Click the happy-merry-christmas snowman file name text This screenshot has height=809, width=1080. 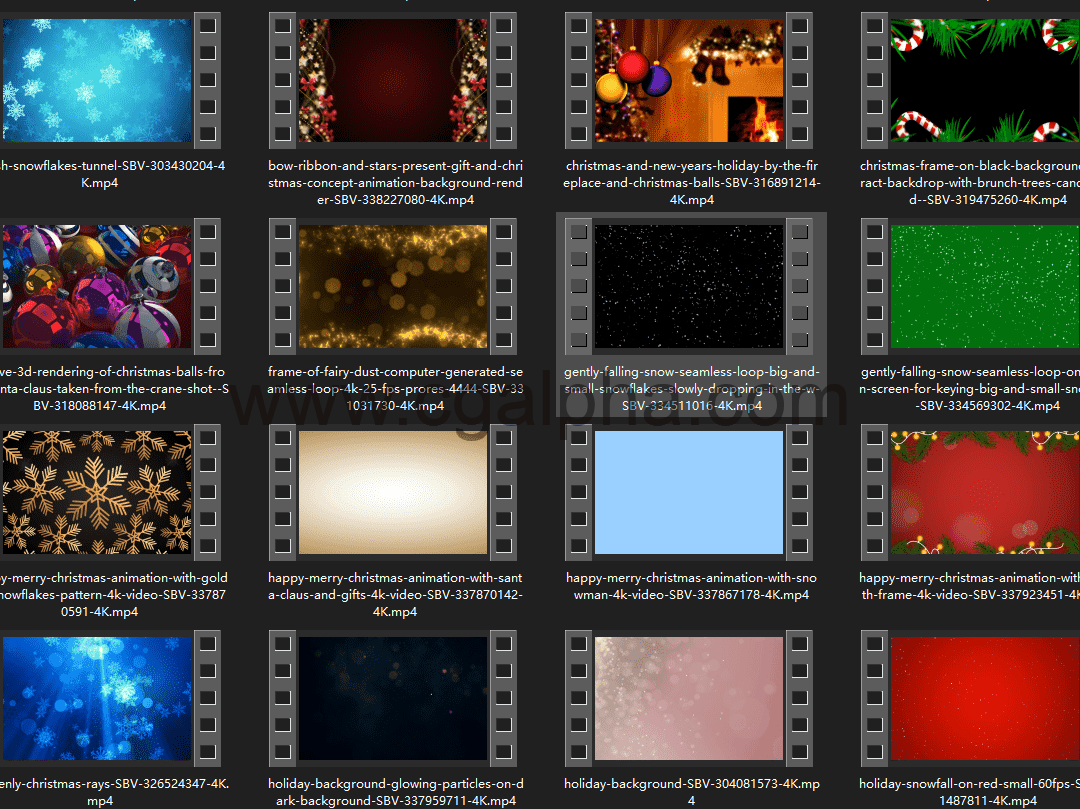pos(691,586)
